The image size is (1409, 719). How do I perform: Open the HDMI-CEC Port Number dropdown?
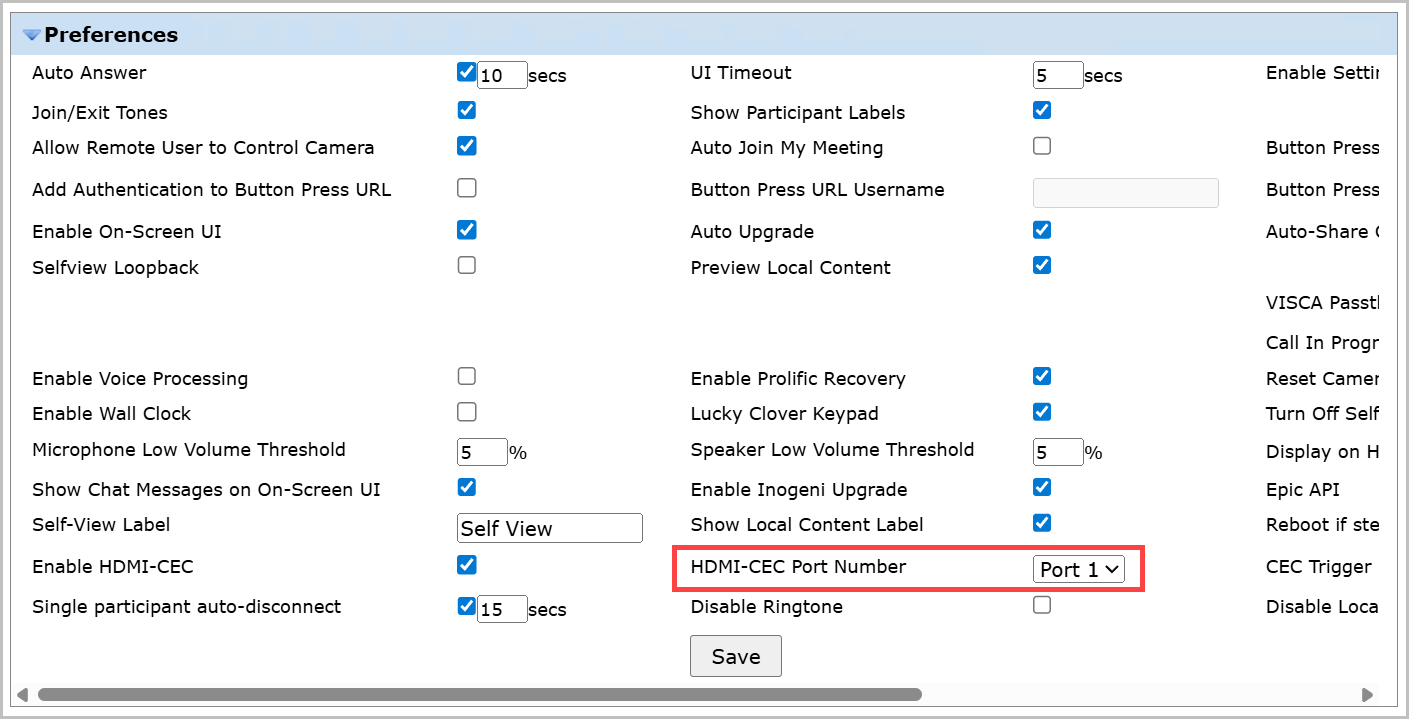tap(1078, 569)
